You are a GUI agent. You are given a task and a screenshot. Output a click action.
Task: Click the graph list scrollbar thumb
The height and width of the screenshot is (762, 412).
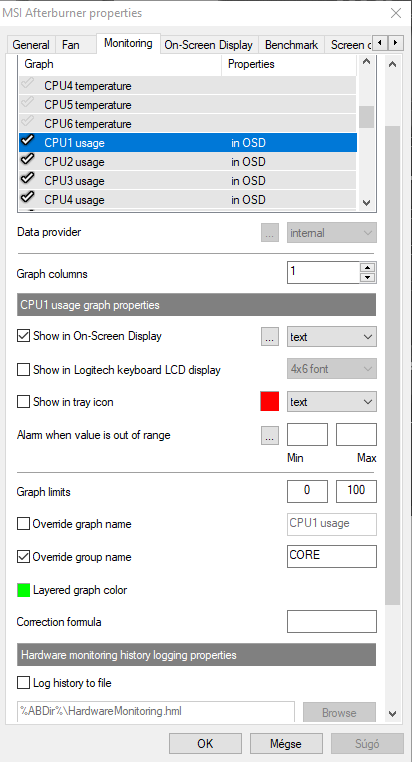click(367, 117)
